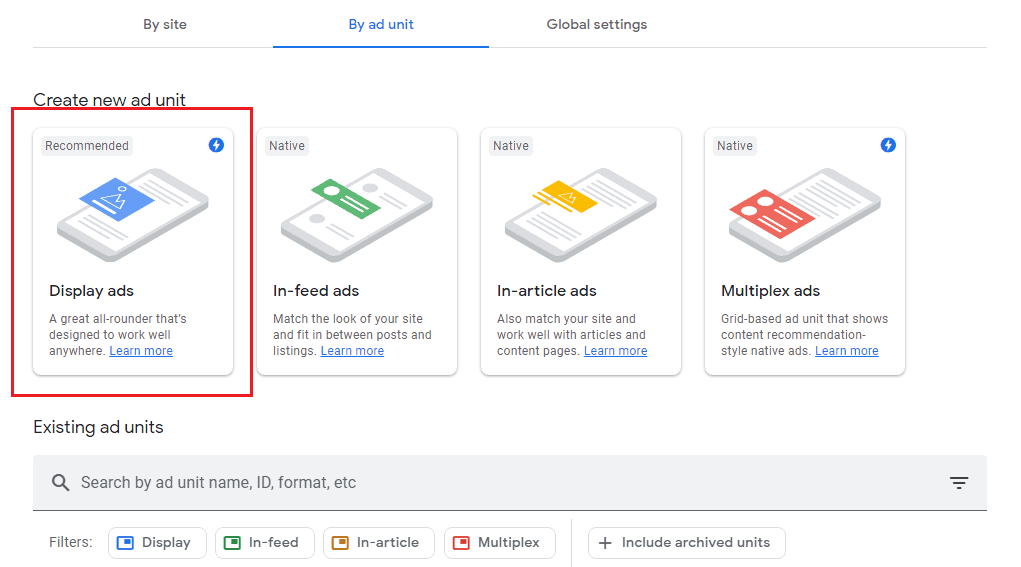Toggle the Multiplex filter chip

(498, 543)
